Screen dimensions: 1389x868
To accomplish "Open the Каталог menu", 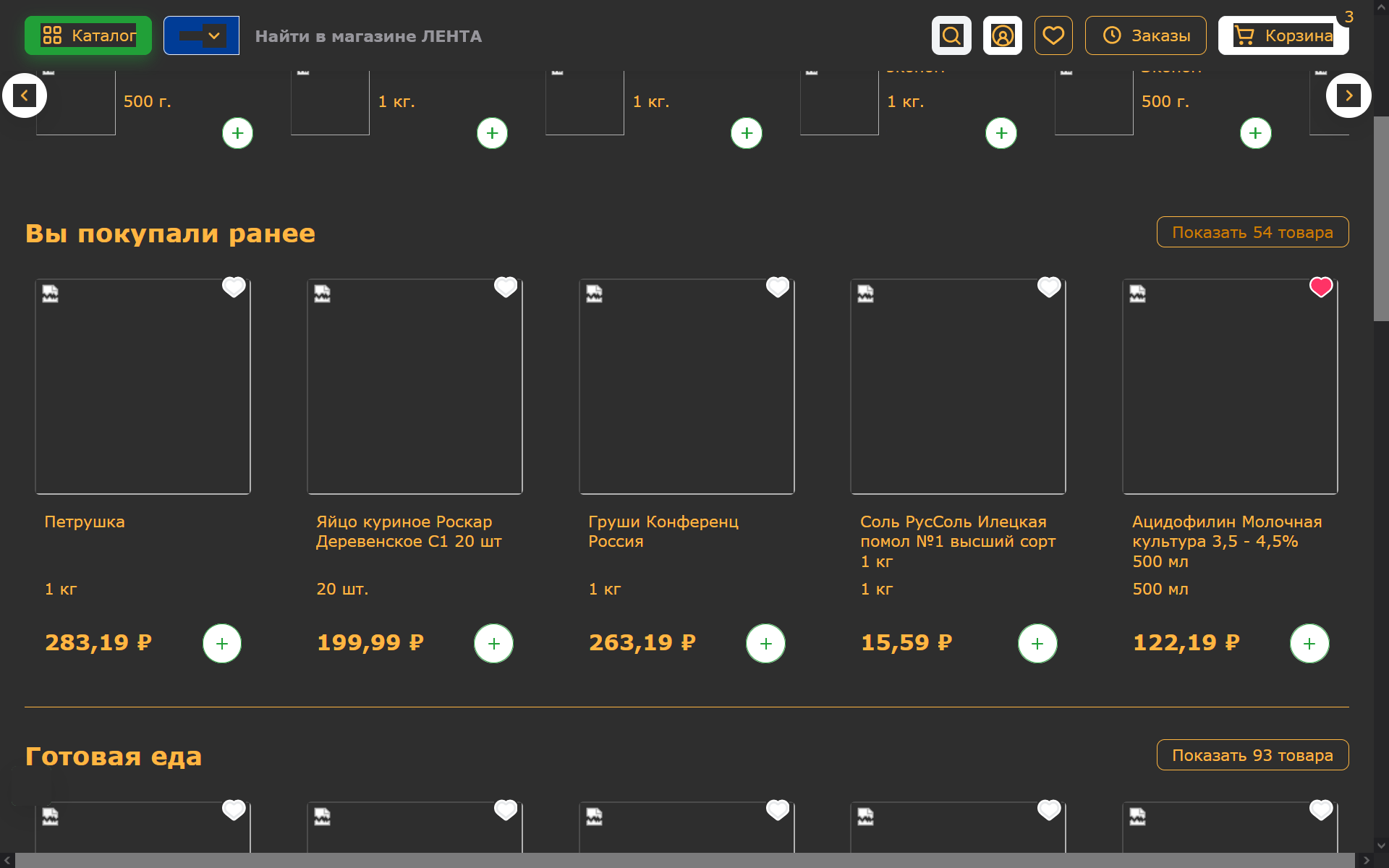I will point(88,35).
